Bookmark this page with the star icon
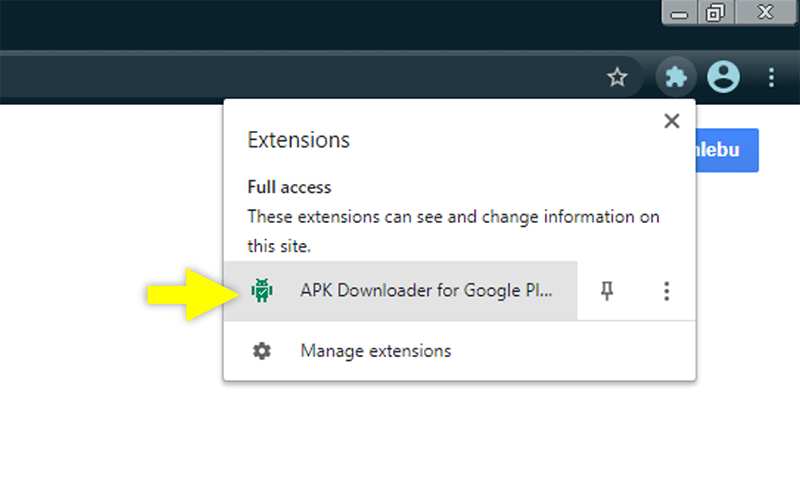The height and width of the screenshot is (501, 800). tap(617, 78)
